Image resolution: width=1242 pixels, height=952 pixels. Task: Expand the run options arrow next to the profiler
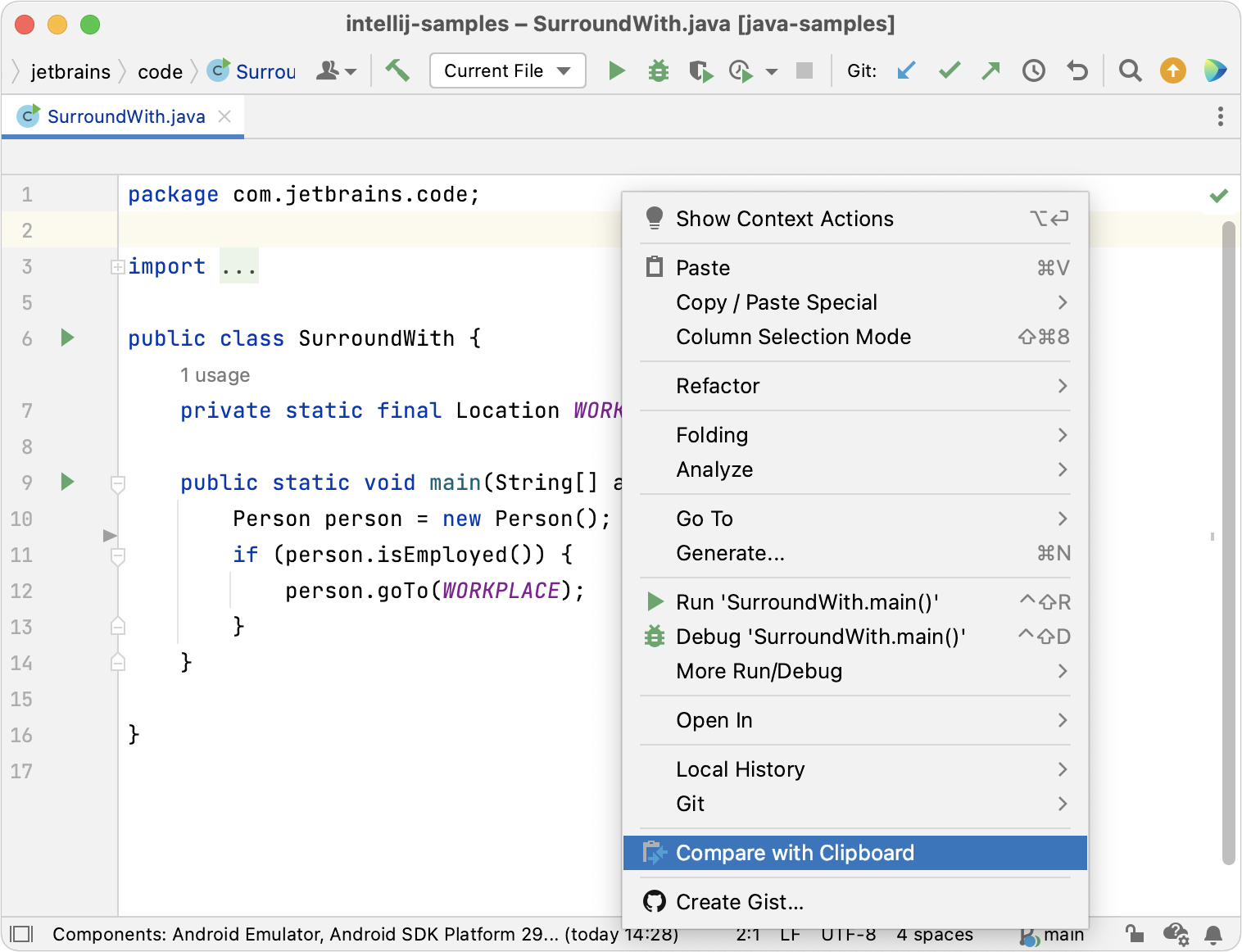pos(771,72)
